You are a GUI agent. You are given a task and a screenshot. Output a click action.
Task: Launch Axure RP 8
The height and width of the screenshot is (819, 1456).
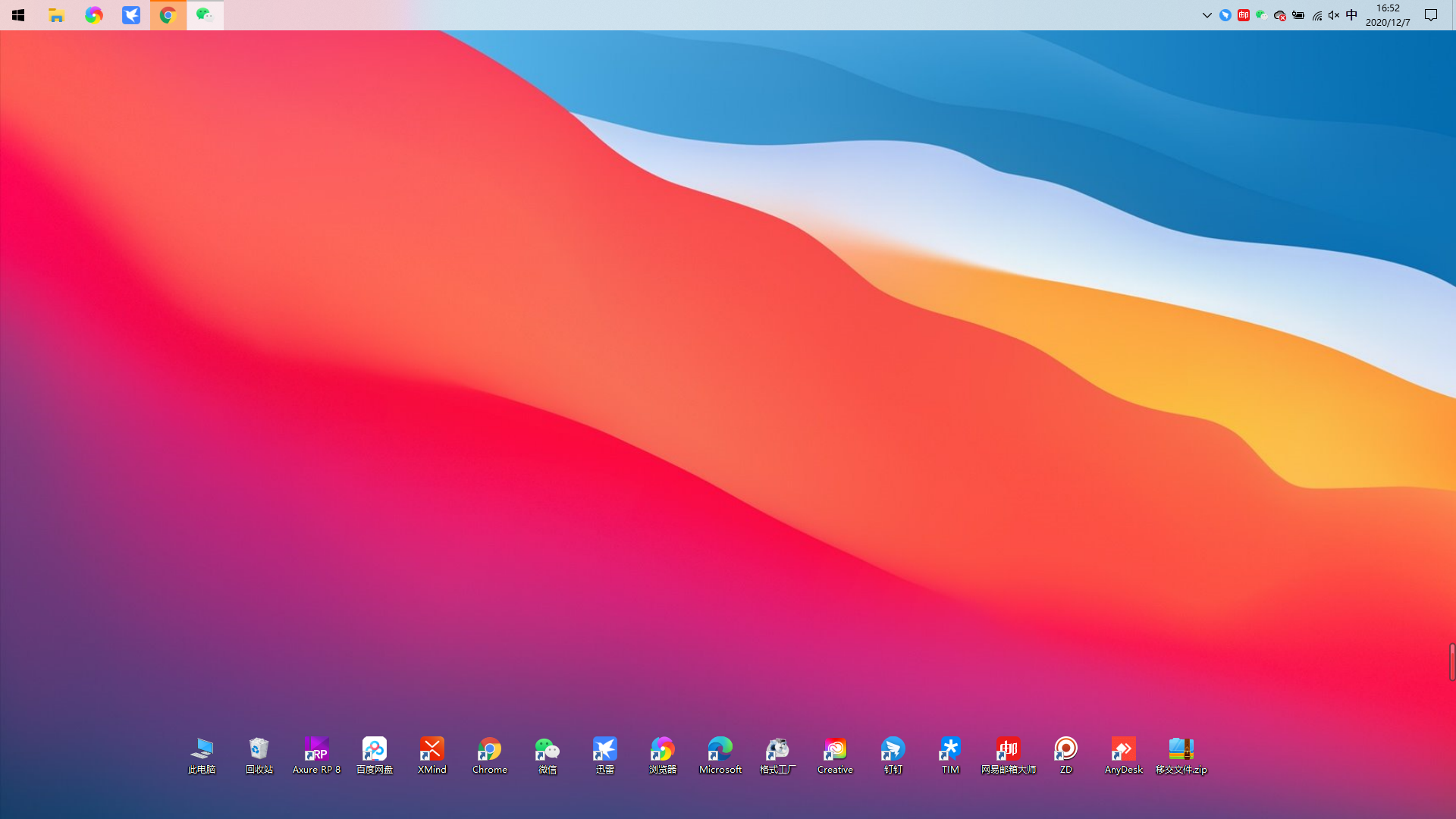tap(316, 751)
